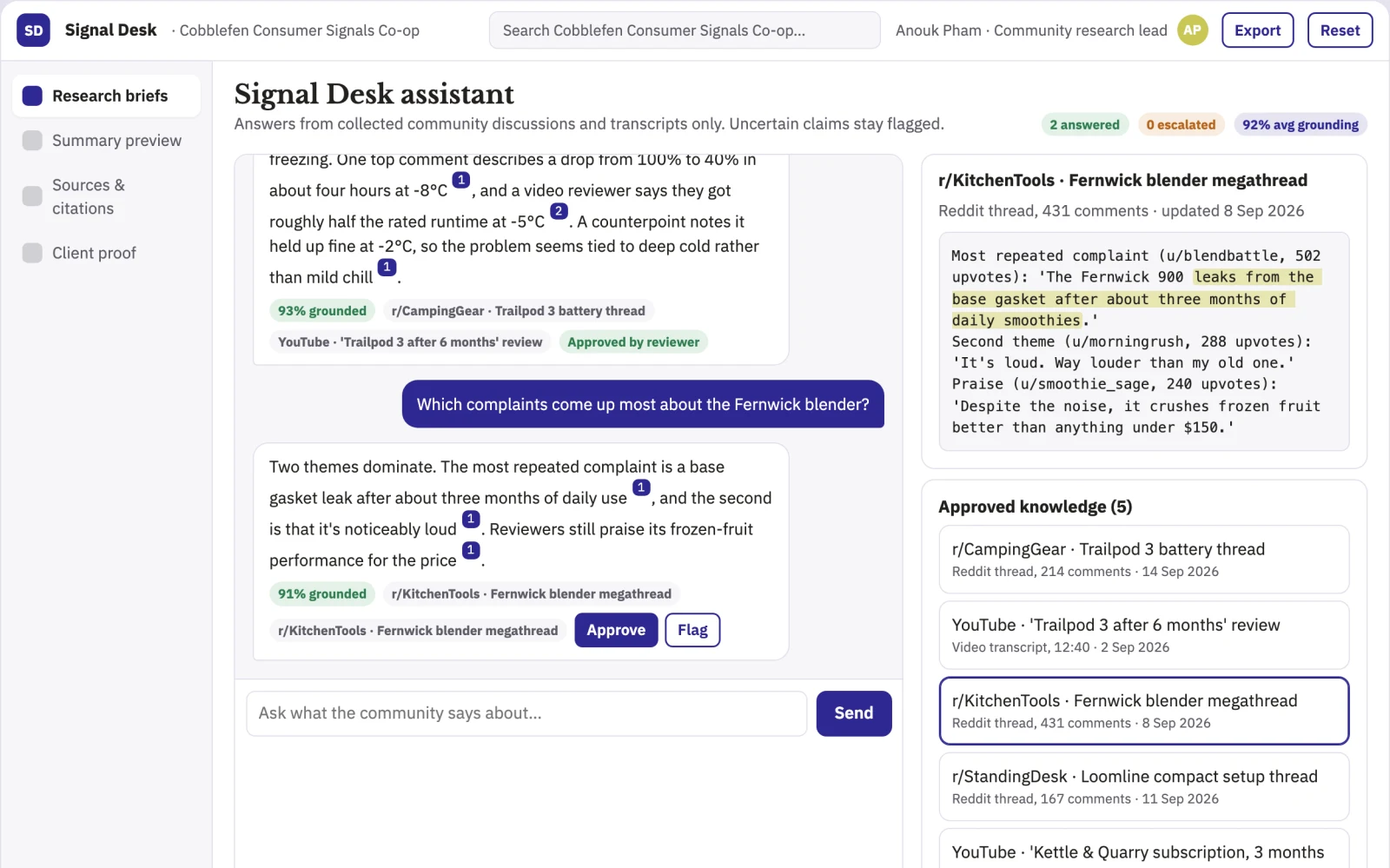Click the '91% grounded' chip
This screenshot has width=1390, height=868.
(x=322, y=594)
